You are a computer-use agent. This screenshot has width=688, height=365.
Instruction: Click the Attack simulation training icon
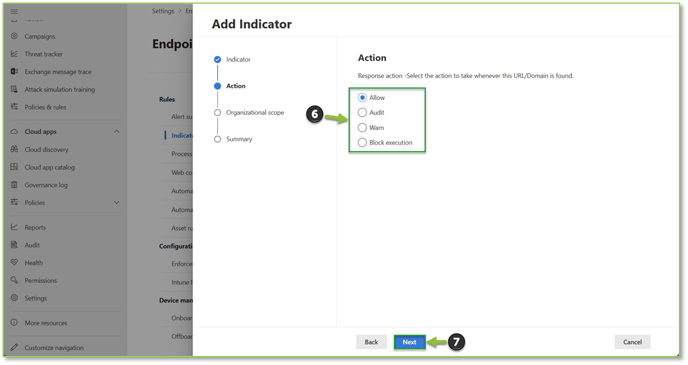(x=14, y=89)
